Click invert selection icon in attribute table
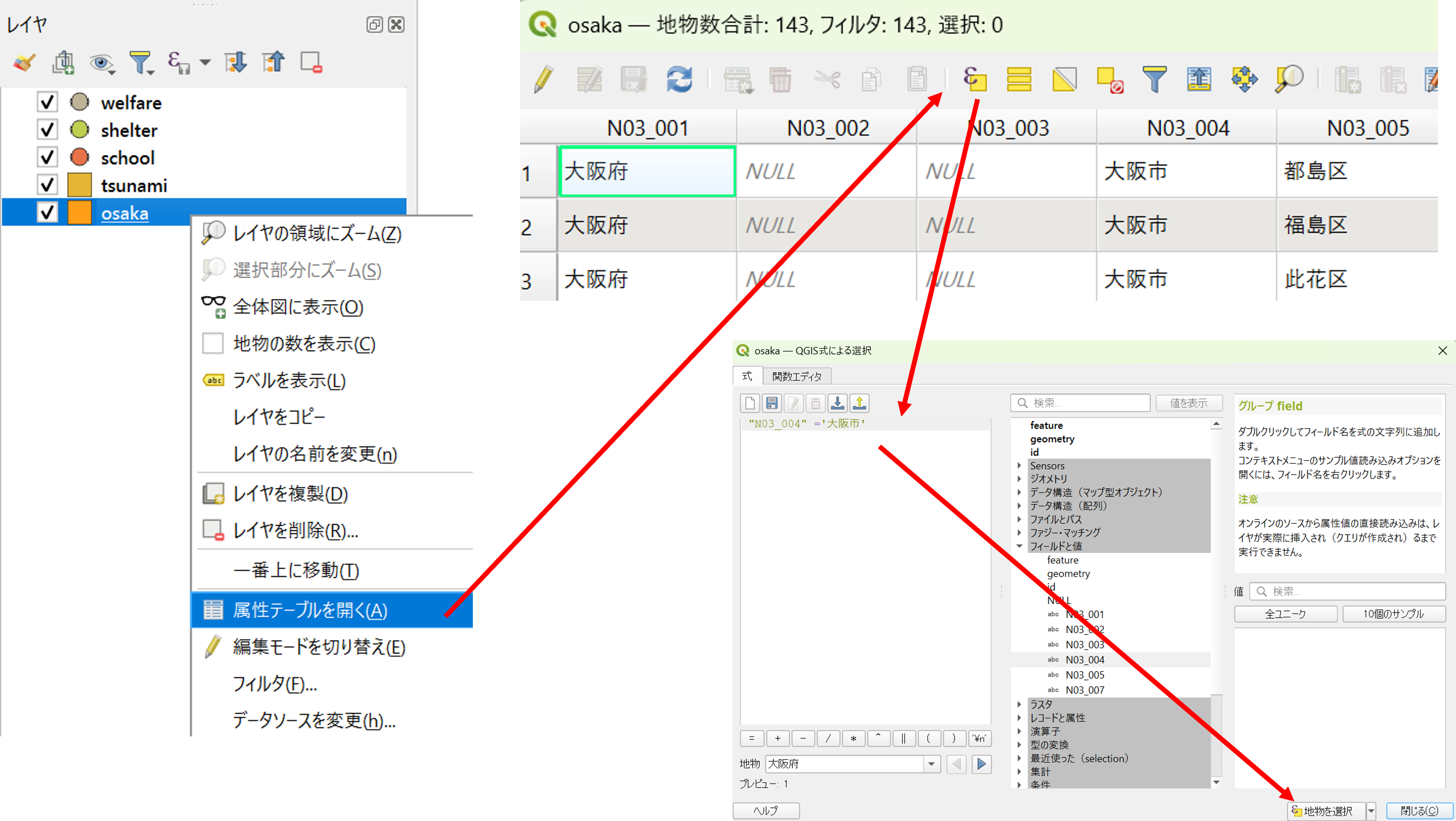1456x821 pixels. point(1064,79)
